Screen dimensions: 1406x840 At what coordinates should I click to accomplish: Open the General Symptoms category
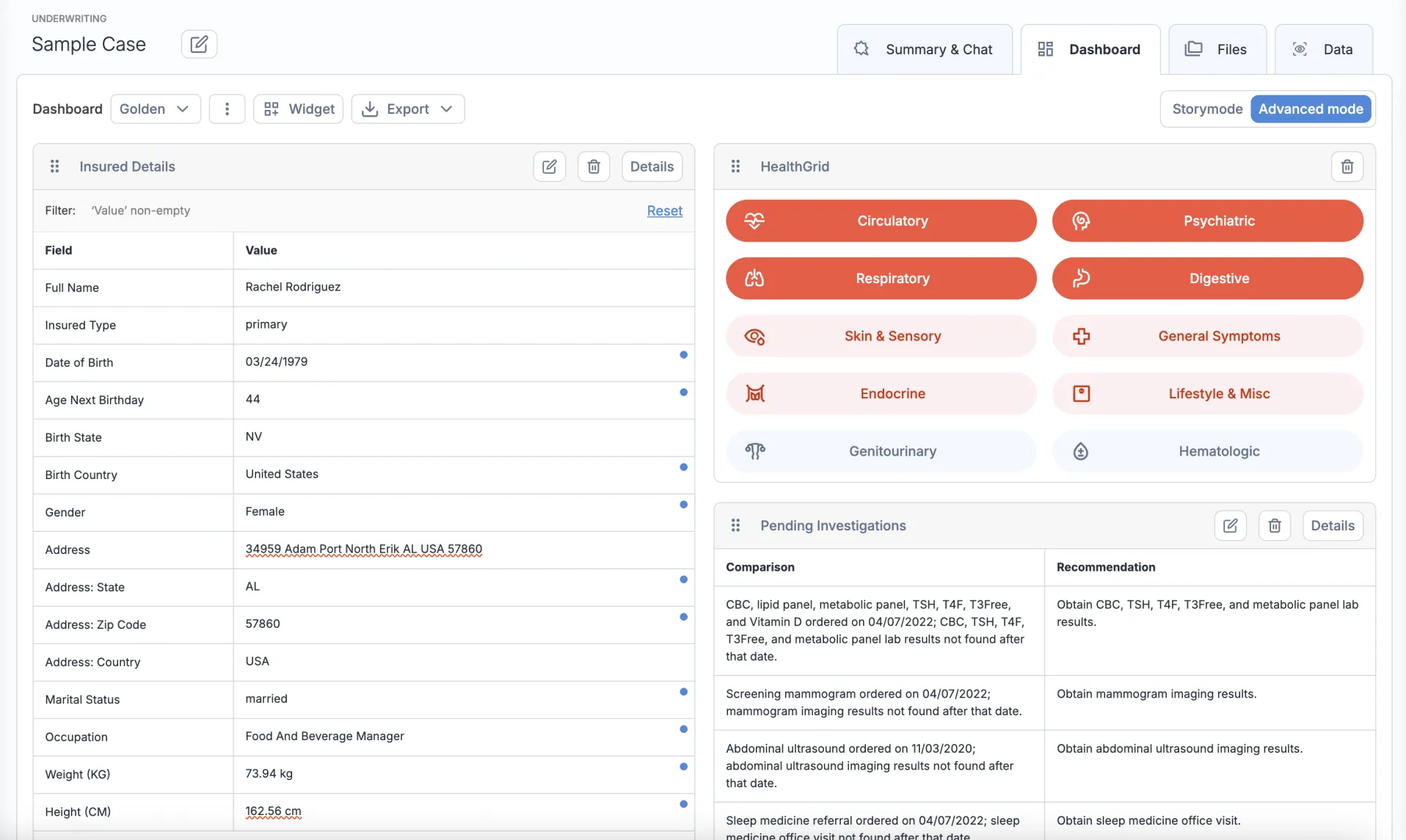1207,336
